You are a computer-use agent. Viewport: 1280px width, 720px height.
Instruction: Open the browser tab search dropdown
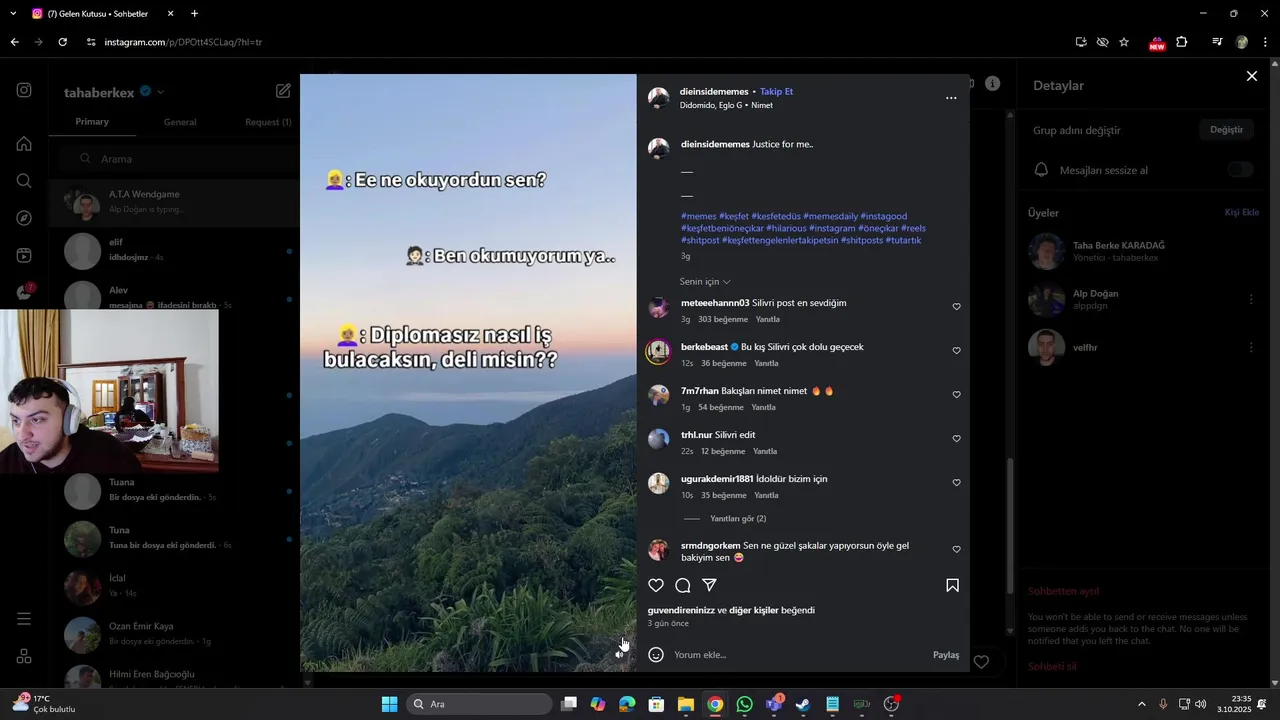(13, 14)
